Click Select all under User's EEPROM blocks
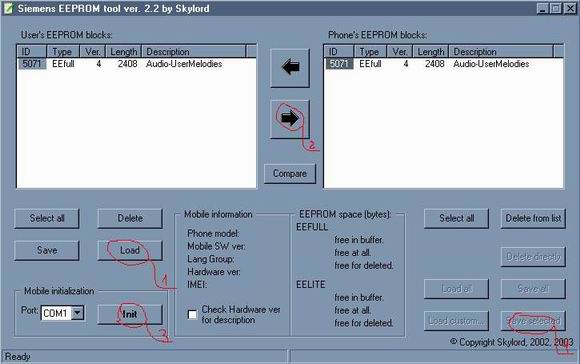This screenshot has width=580, height=364. pos(47,218)
